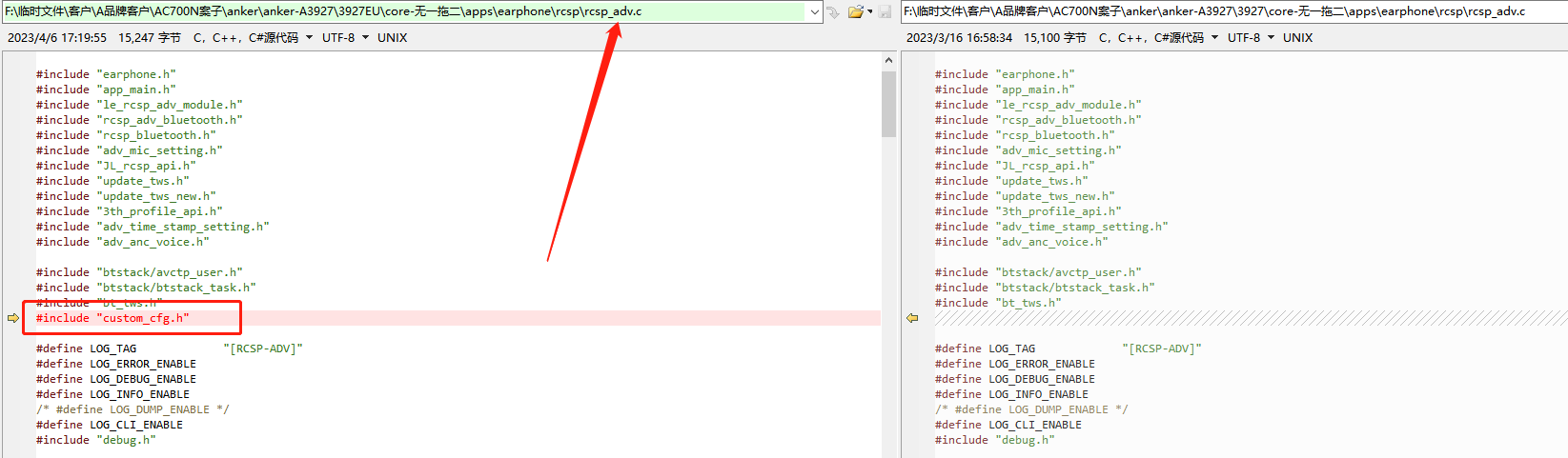Click right pane file size 15,100 字节
Screen dimensions: 1568x458
coord(1055,38)
